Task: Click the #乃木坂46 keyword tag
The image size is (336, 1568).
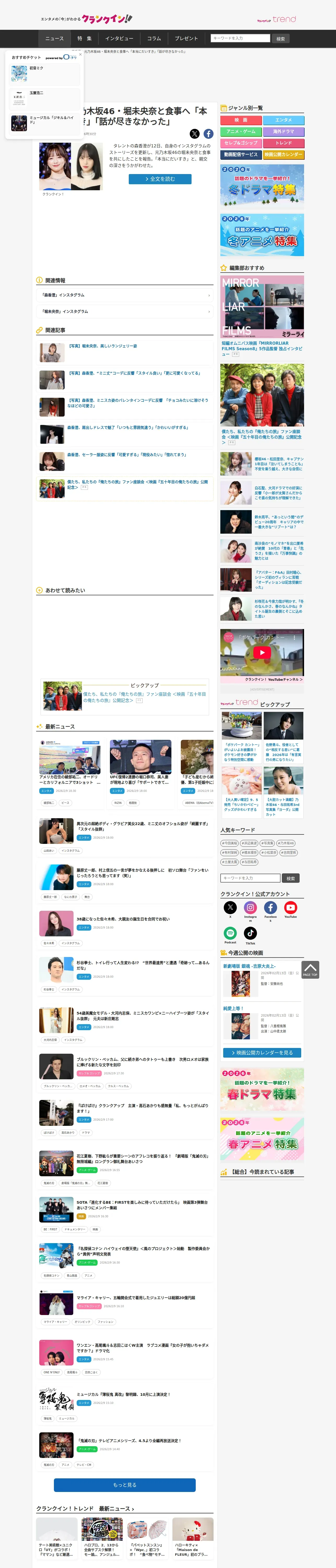Action: point(286,843)
